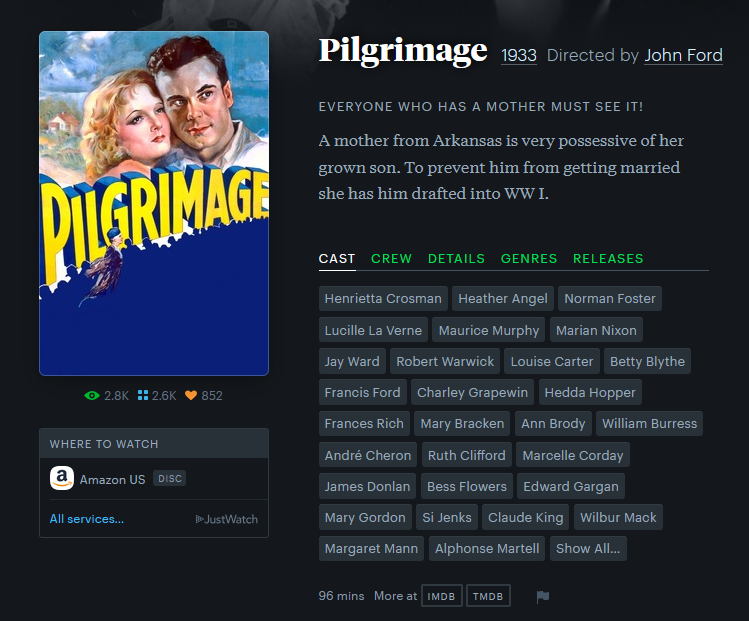Click the Jay Ward cast tag

pyautogui.click(x=352, y=361)
